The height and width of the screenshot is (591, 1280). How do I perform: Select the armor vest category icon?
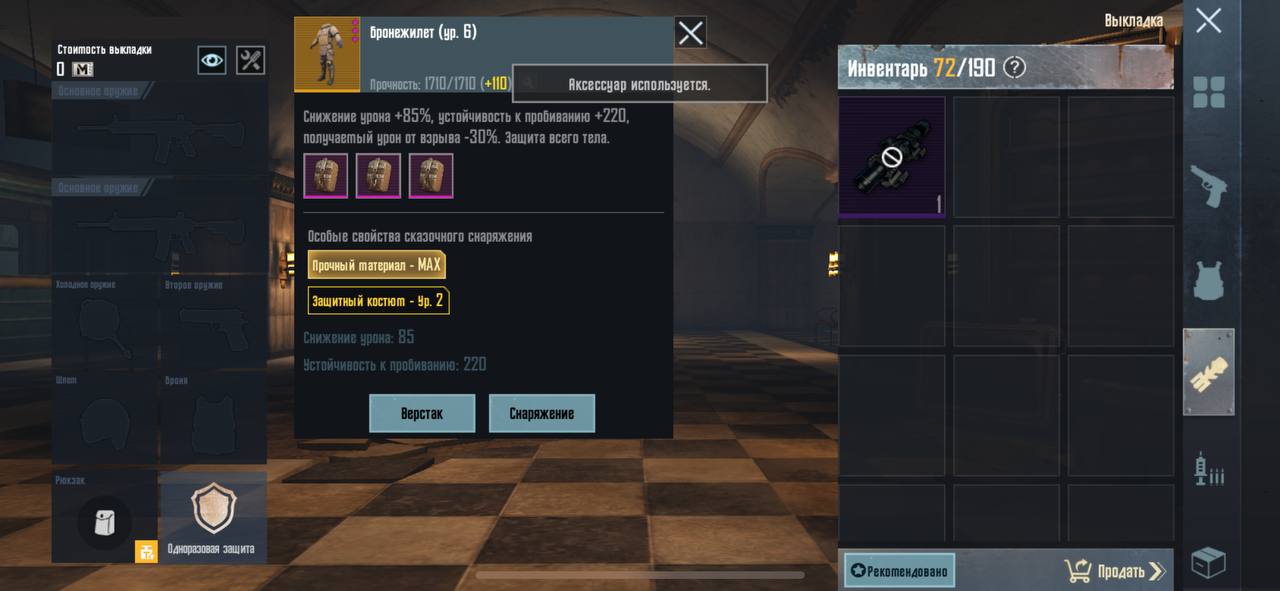1208,279
